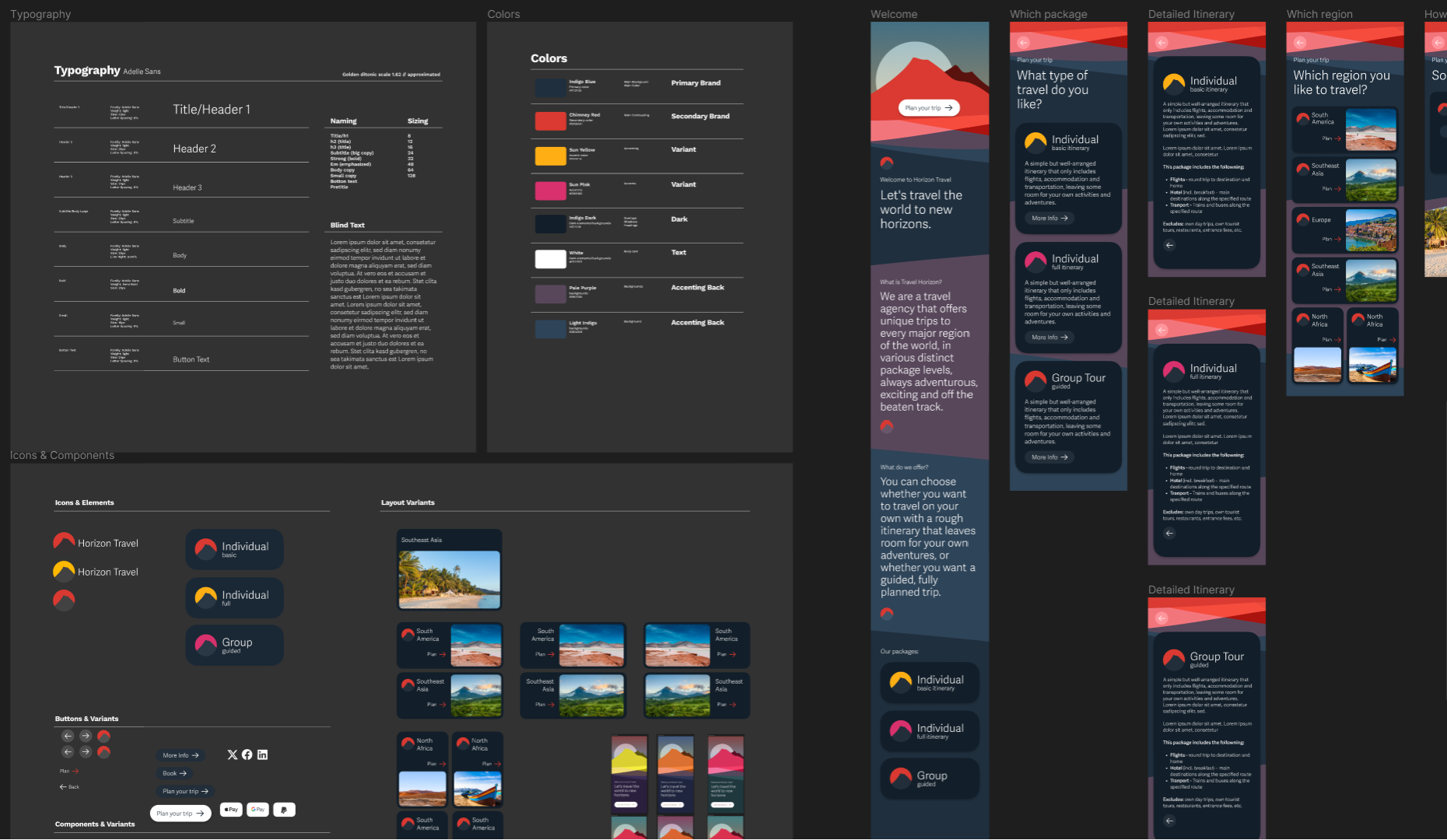Select the Light Indigo color swatch
The image size is (1447, 840).
click(x=550, y=328)
